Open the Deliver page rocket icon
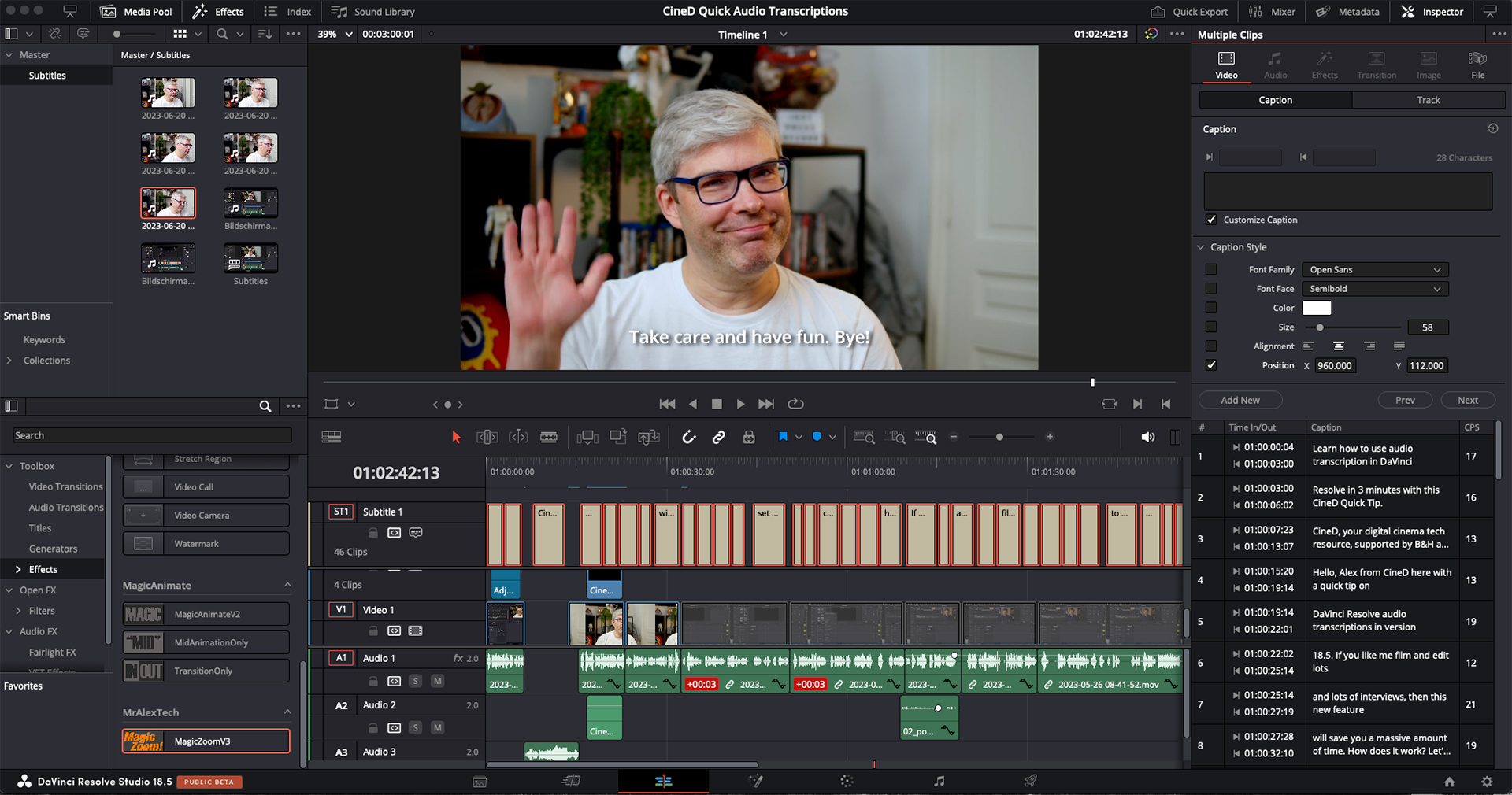The width and height of the screenshot is (1512, 795). (1030, 781)
